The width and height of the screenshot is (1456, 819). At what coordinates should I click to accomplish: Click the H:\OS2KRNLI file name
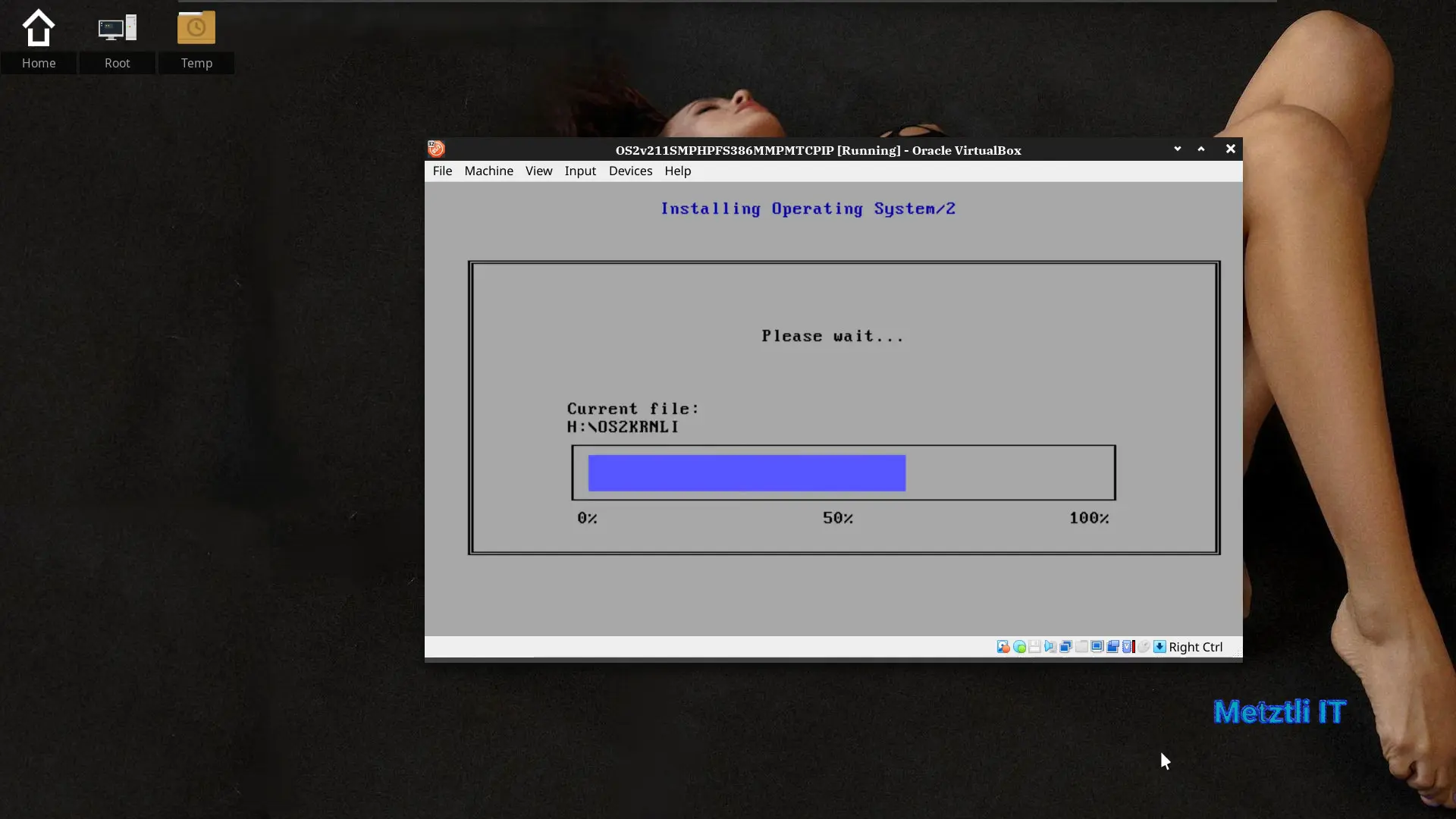[x=623, y=427]
